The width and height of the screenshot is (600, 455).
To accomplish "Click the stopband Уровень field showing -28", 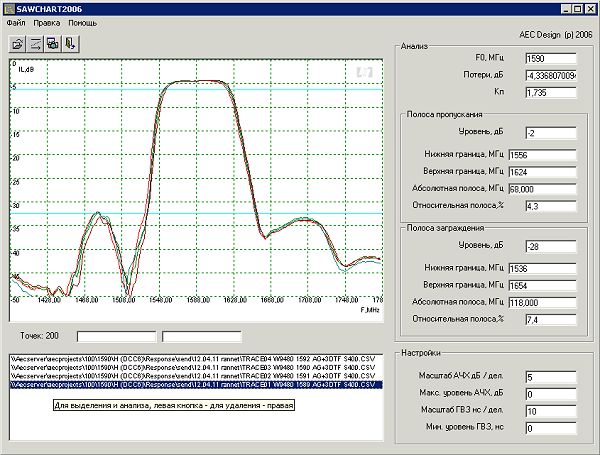I will click(x=549, y=245).
